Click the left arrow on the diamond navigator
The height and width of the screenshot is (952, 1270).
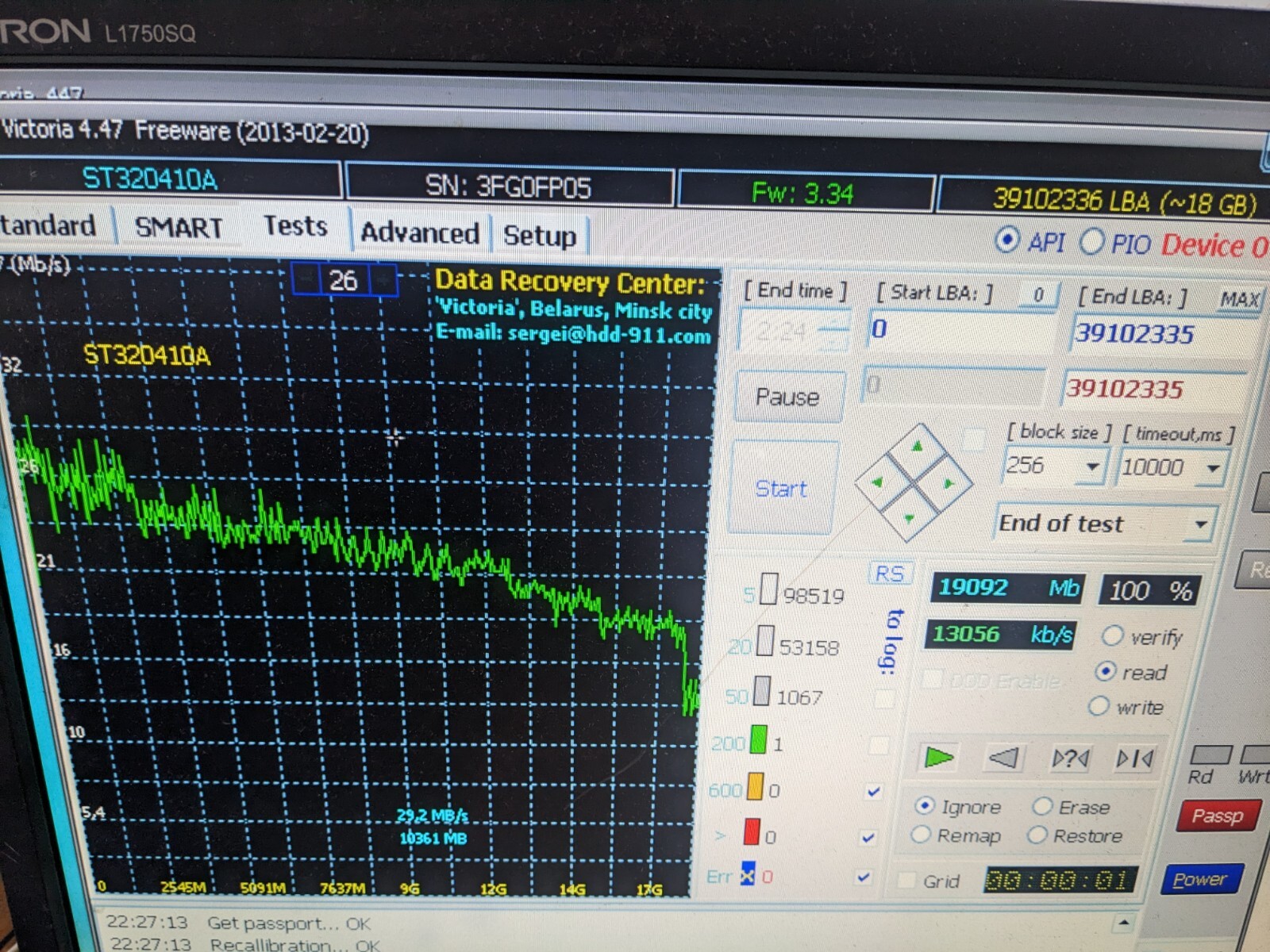point(877,482)
